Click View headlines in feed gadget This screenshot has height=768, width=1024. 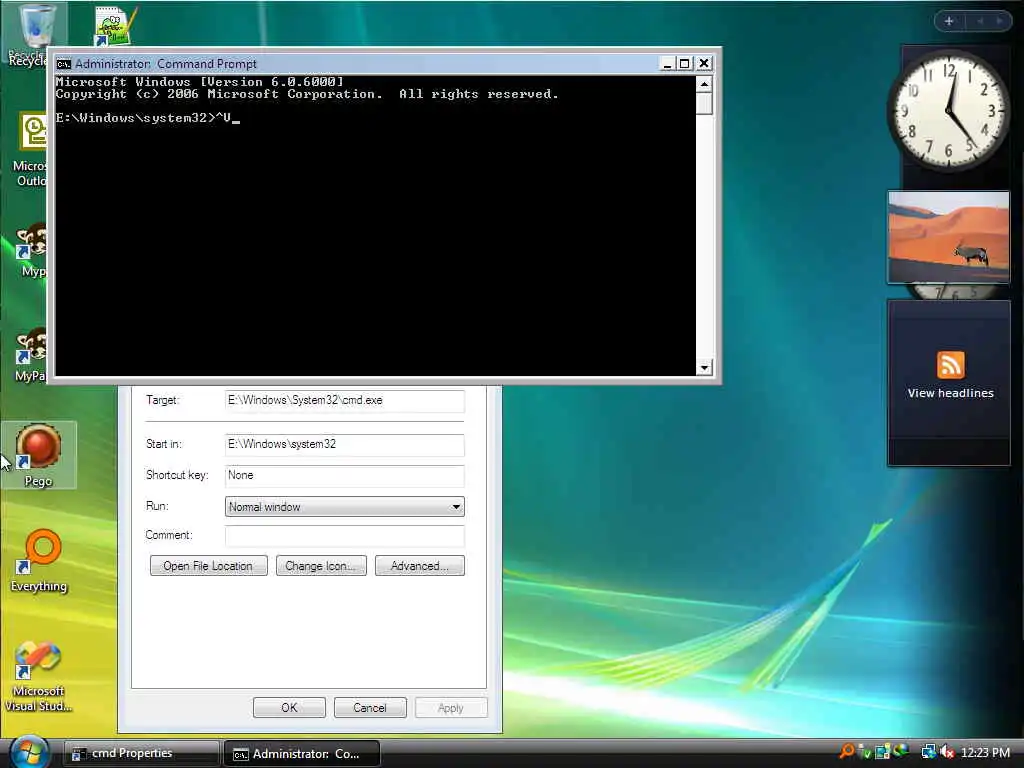[950, 393]
